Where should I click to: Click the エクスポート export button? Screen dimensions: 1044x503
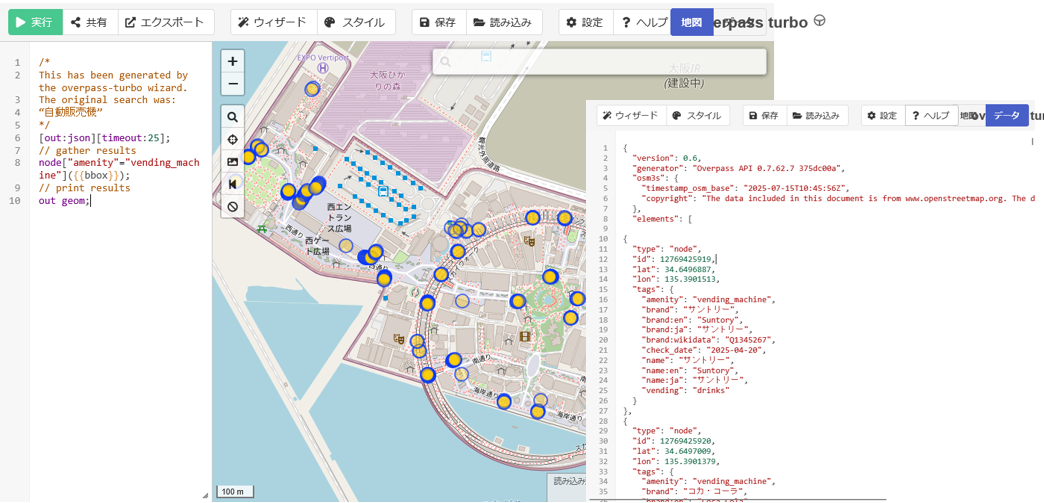[166, 22]
